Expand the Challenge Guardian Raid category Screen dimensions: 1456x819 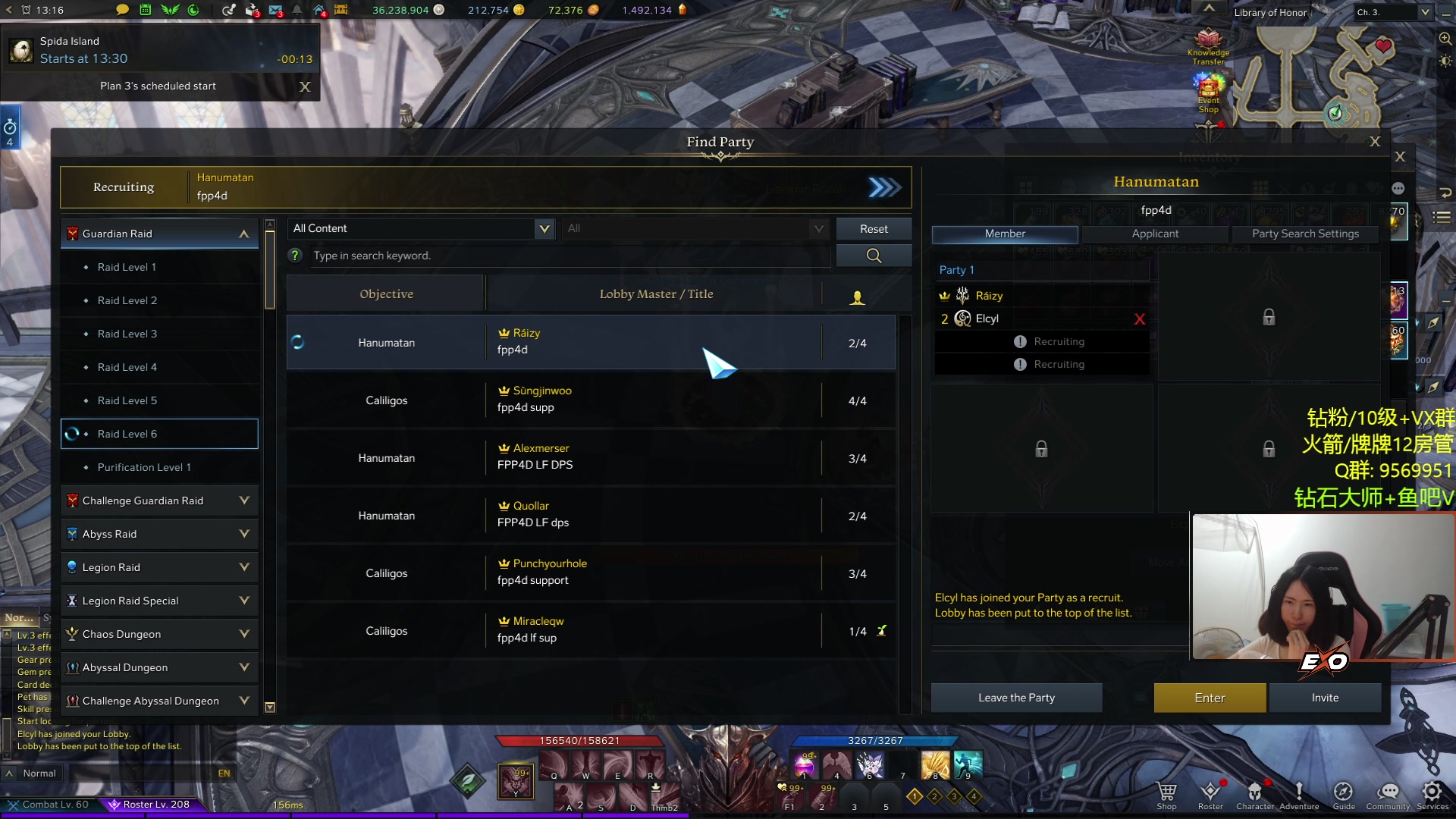[x=159, y=500]
